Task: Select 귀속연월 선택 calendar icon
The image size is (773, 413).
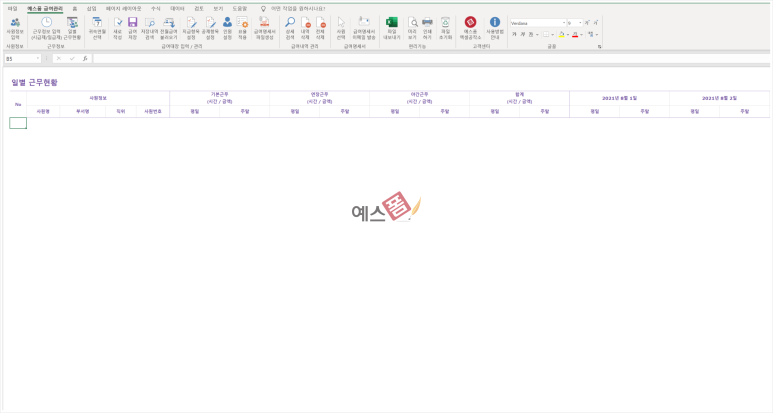Action: click(97, 23)
